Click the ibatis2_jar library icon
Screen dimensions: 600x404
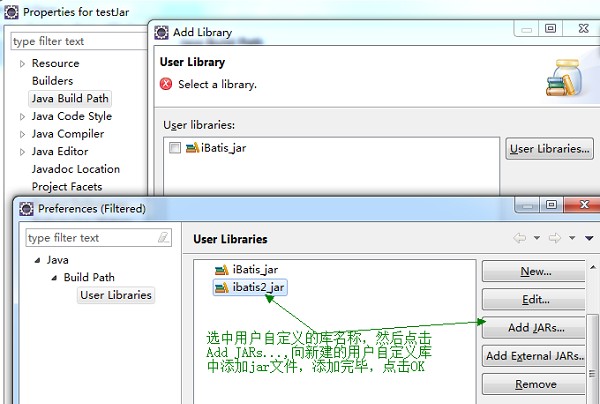point(222,288)
